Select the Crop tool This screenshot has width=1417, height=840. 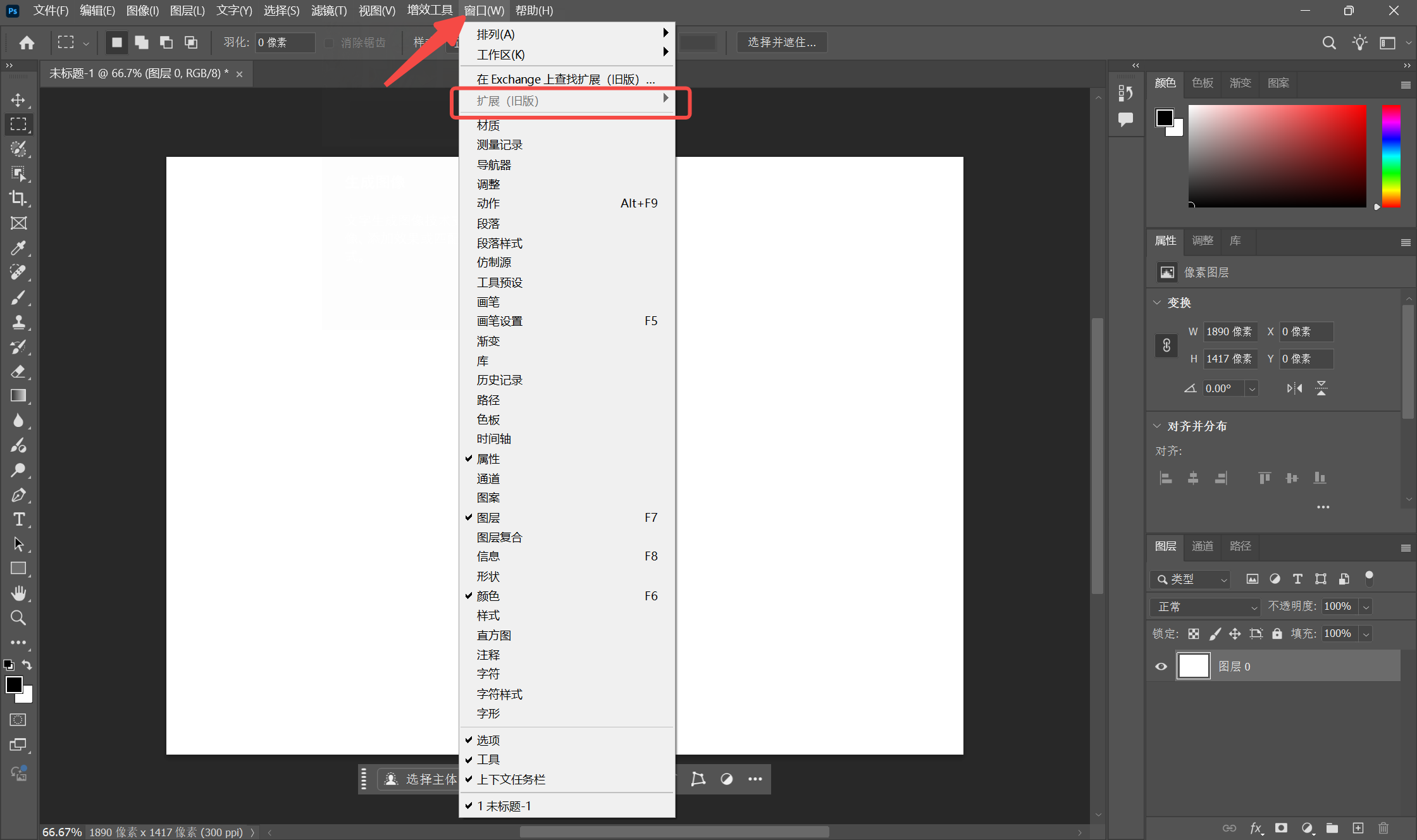click(18, 198)
